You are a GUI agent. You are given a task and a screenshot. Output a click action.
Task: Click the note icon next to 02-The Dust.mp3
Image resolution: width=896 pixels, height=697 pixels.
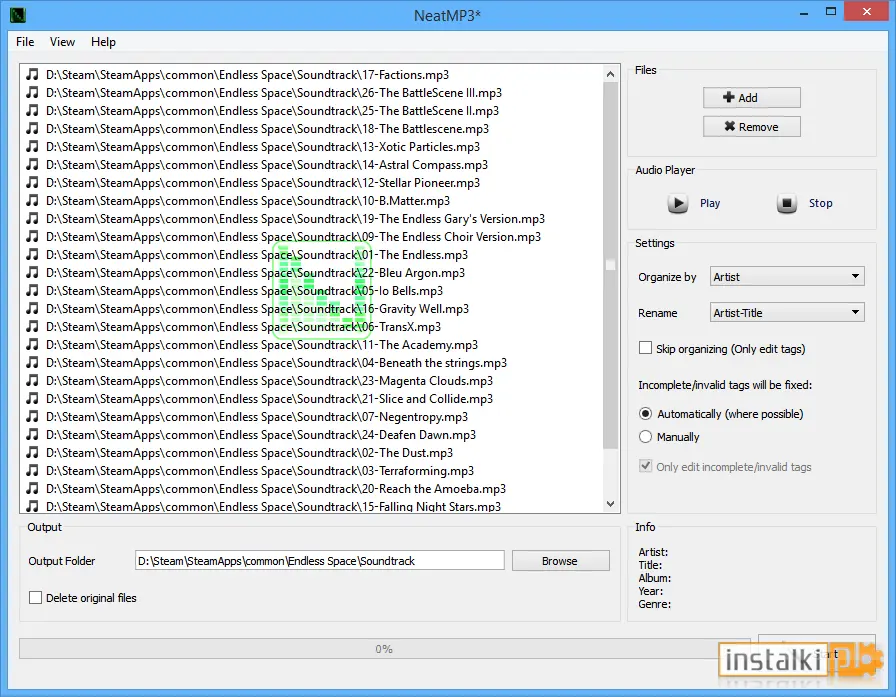coord(33,452)
